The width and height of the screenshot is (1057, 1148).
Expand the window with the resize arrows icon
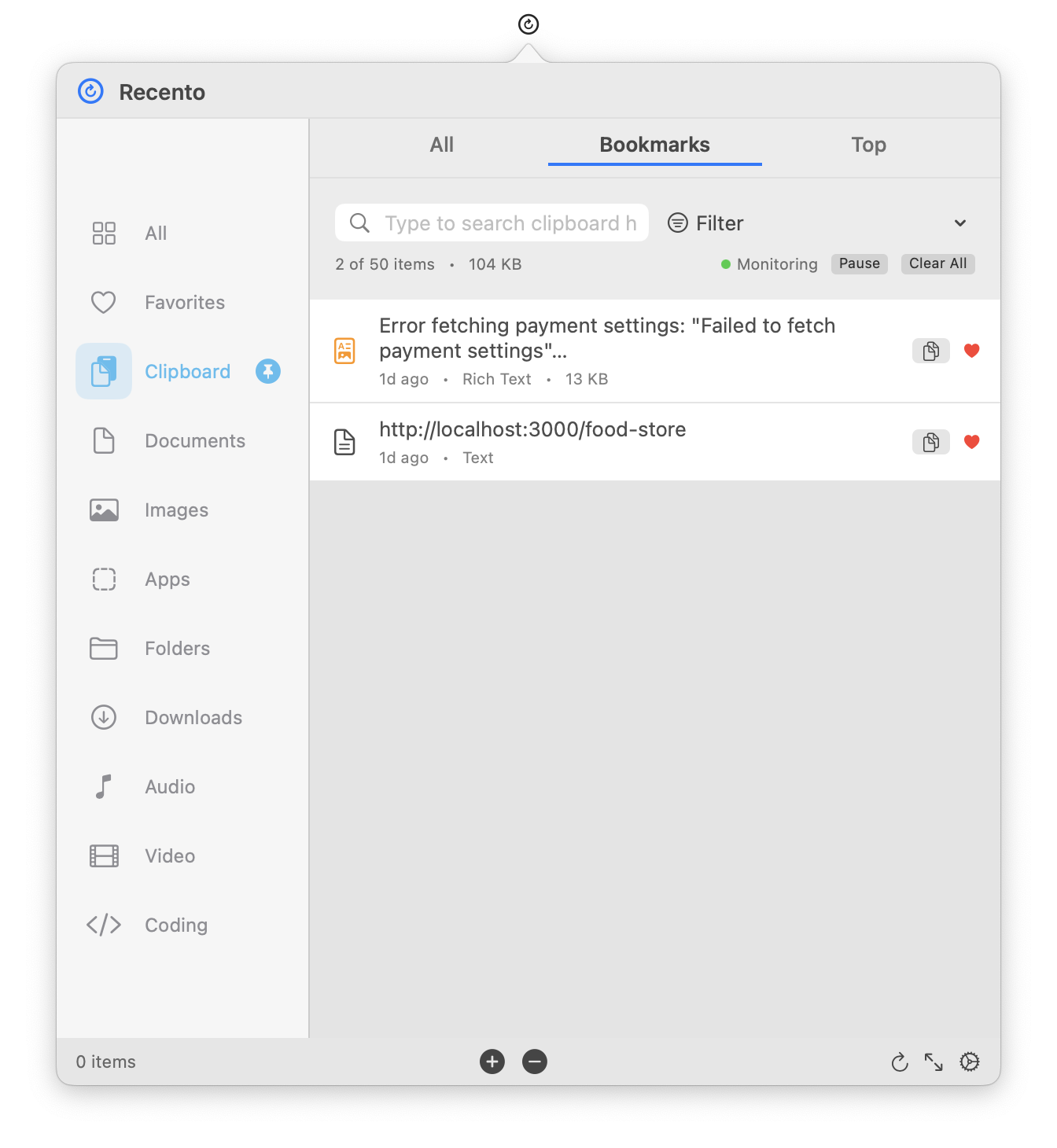934,1062
